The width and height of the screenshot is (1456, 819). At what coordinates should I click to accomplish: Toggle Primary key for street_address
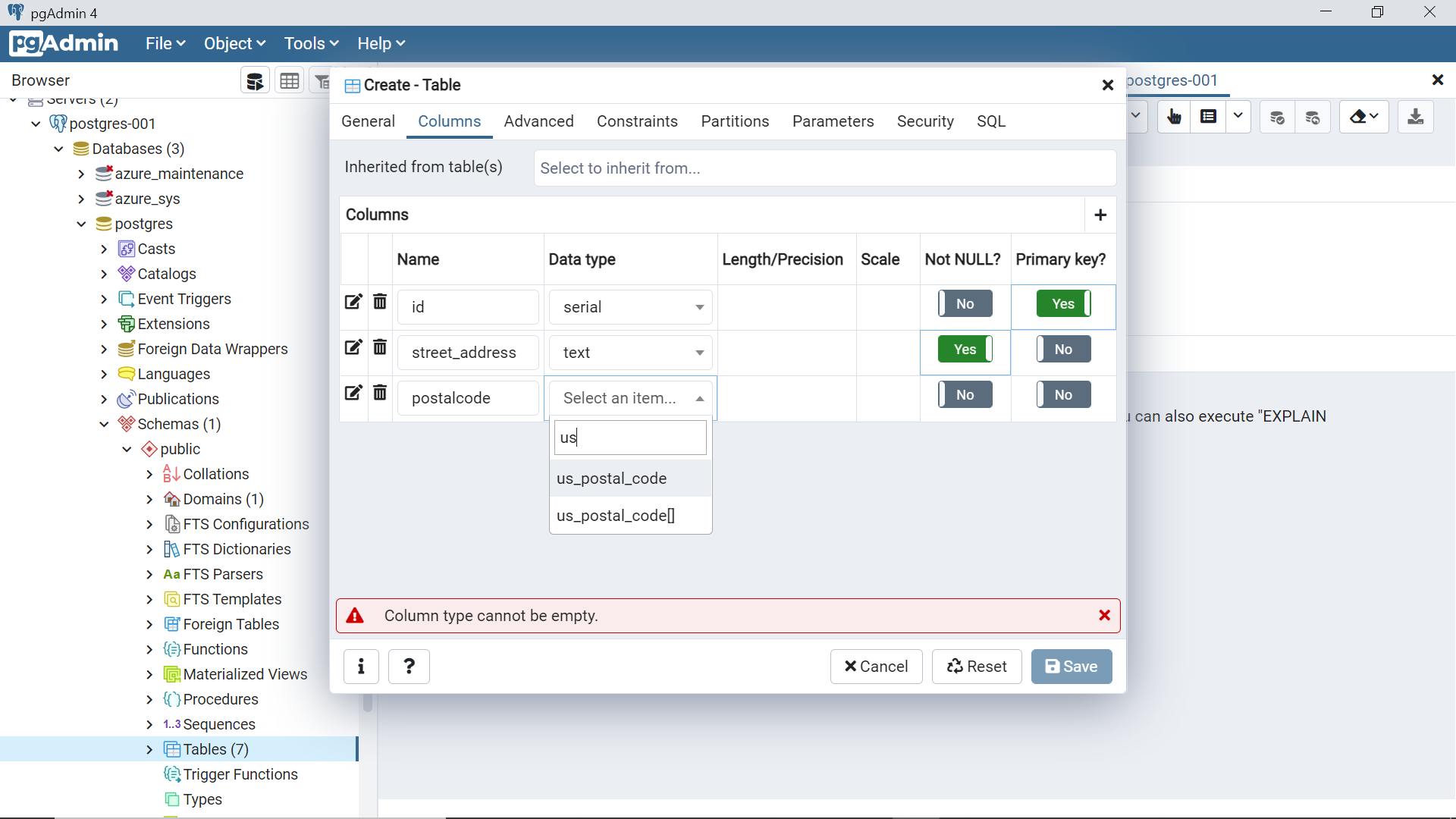(1062, 350)
